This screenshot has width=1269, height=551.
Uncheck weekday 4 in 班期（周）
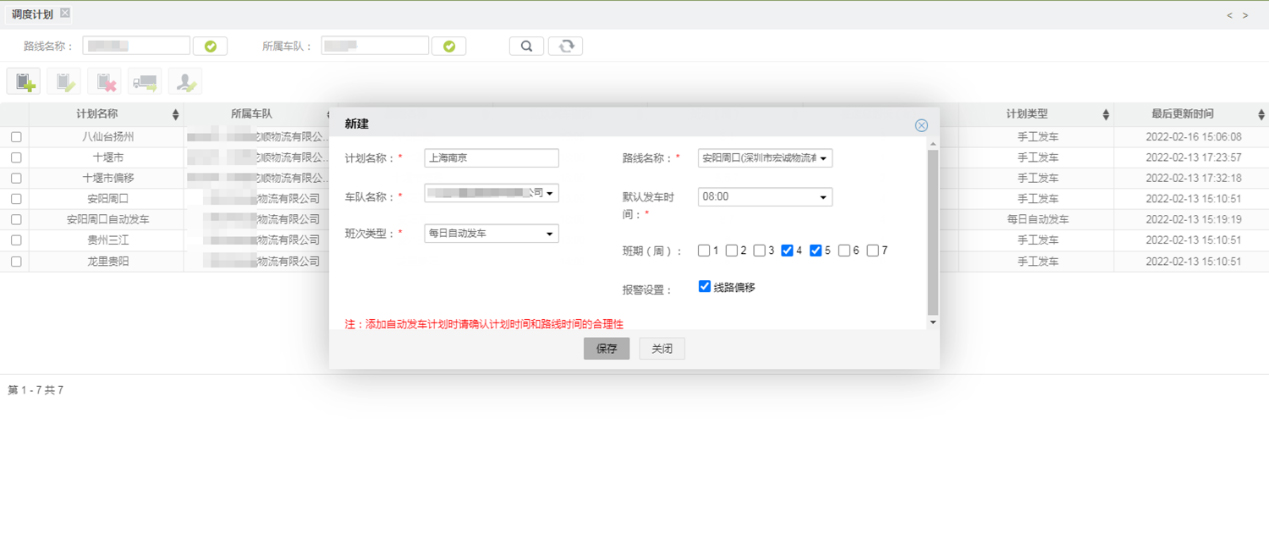coord(788,251)
